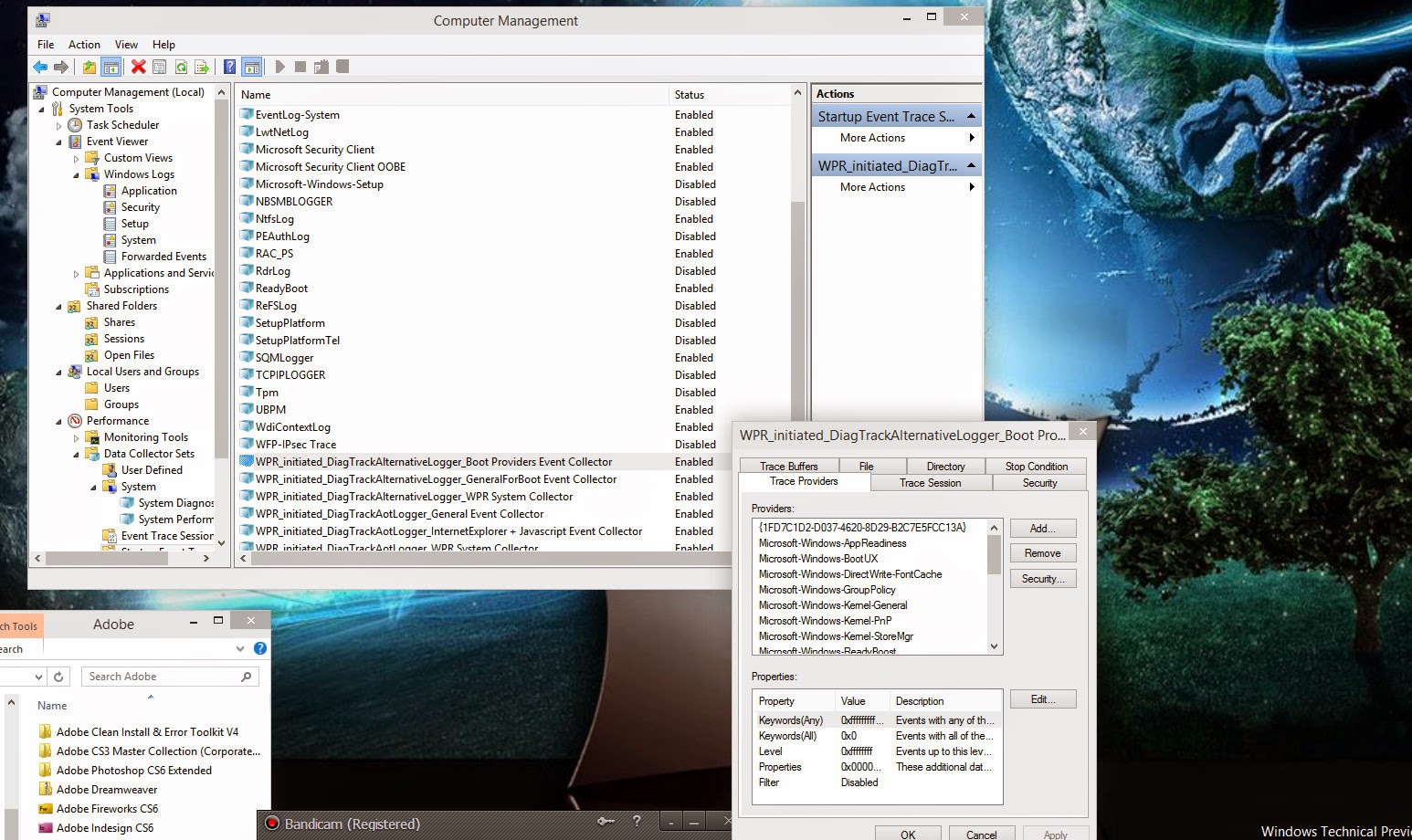The width and height of the screenshot is (1412, 840).
Task: Open the View menu
Action: pos(126,45)
